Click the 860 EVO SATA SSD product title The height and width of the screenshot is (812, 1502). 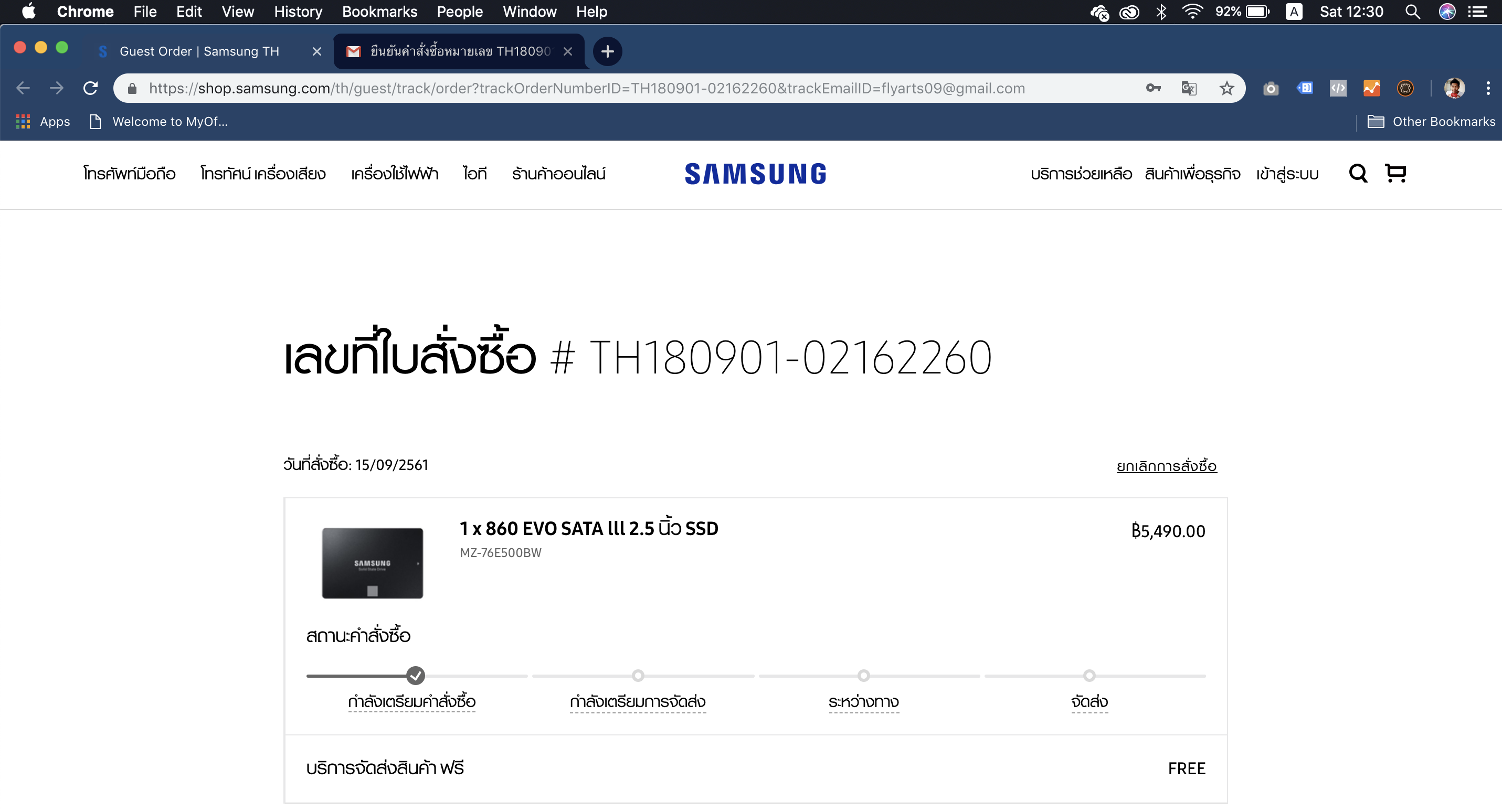tap(589, 527)
